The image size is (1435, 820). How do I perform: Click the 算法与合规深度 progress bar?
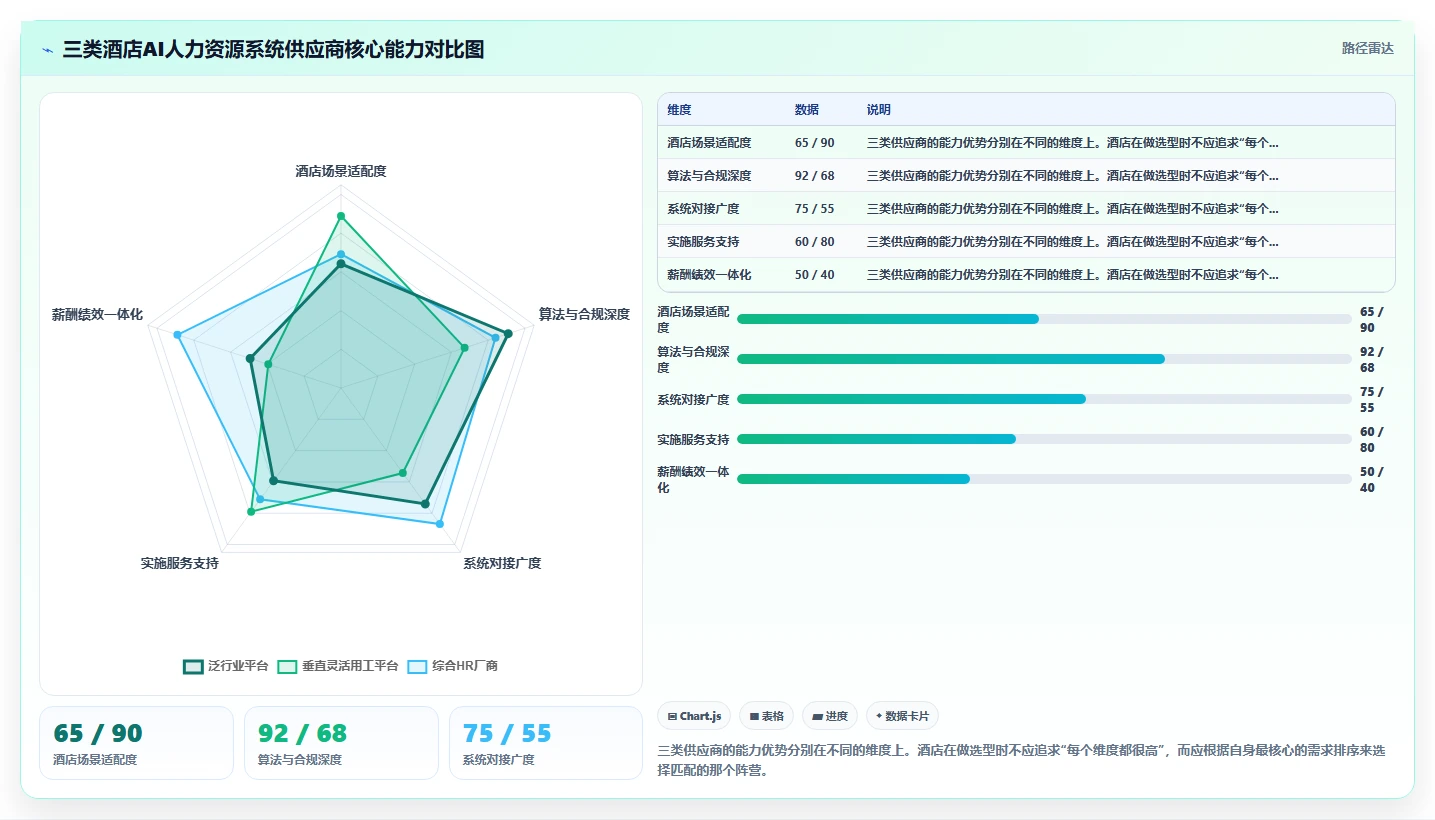1044,359
